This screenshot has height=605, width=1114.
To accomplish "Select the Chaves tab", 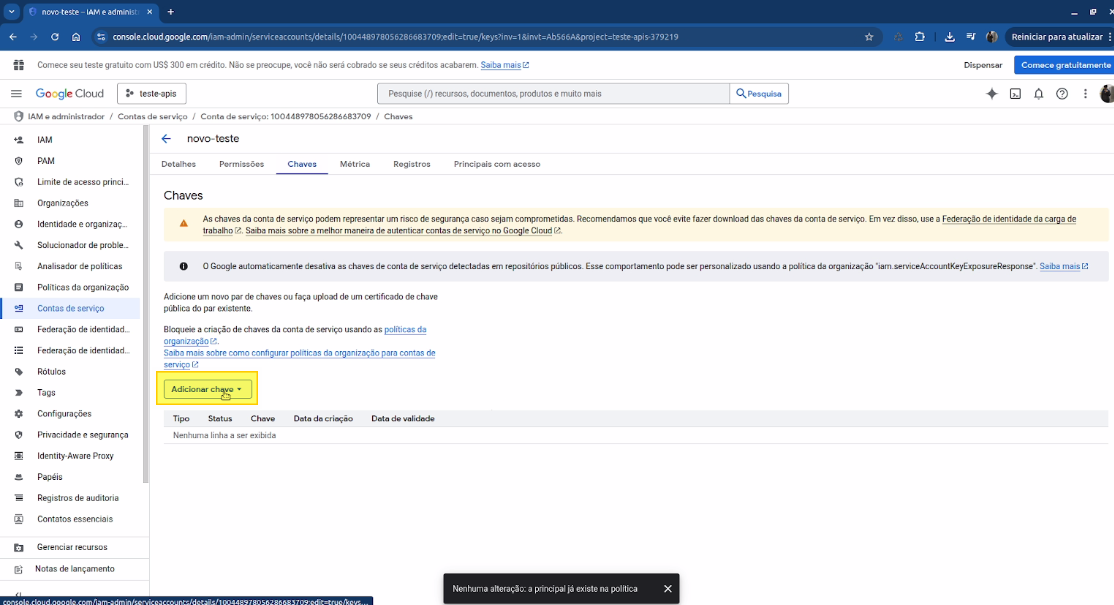I will 302,164.
